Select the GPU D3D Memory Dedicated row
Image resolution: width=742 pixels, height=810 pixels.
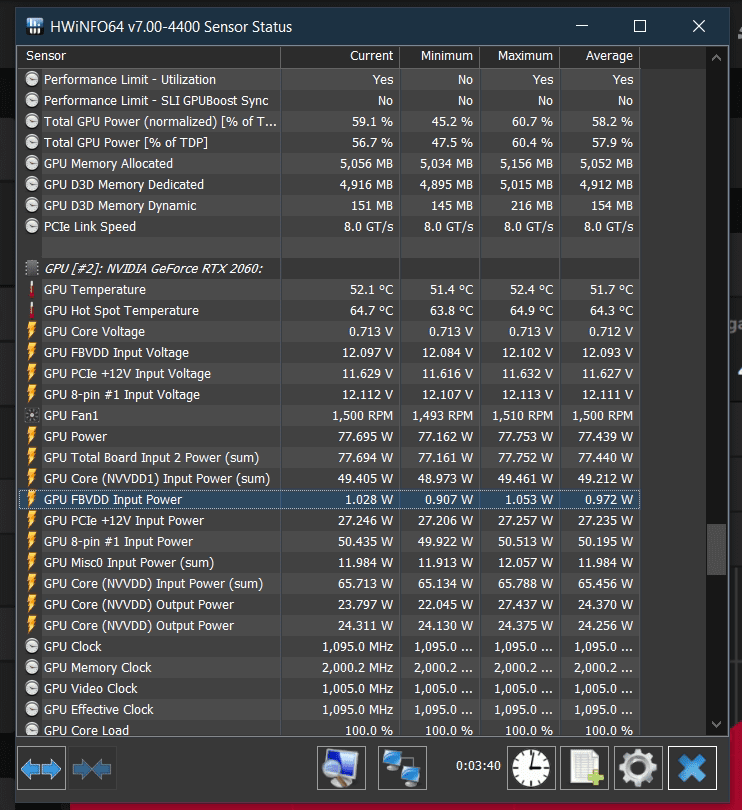tap(329, 184)
